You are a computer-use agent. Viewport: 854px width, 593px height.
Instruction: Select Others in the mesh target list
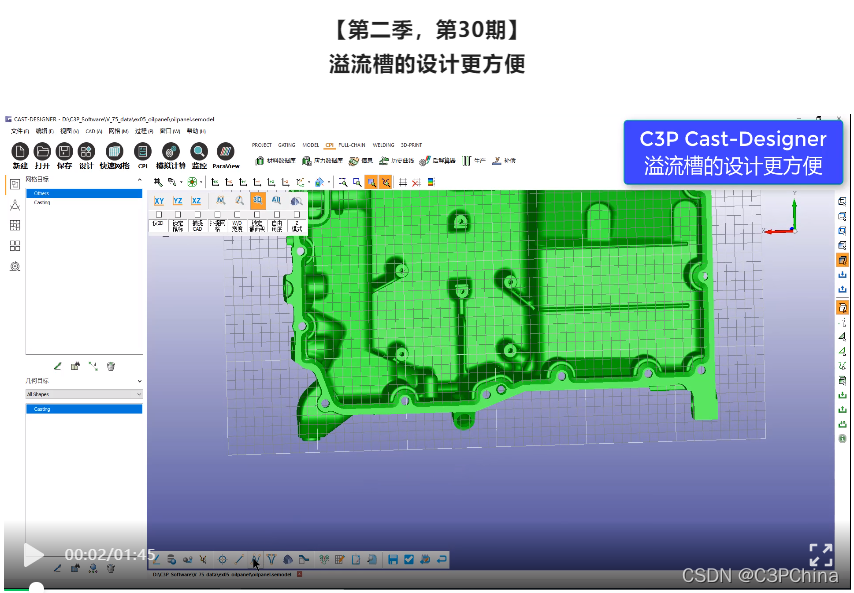[x=84, y=193]
